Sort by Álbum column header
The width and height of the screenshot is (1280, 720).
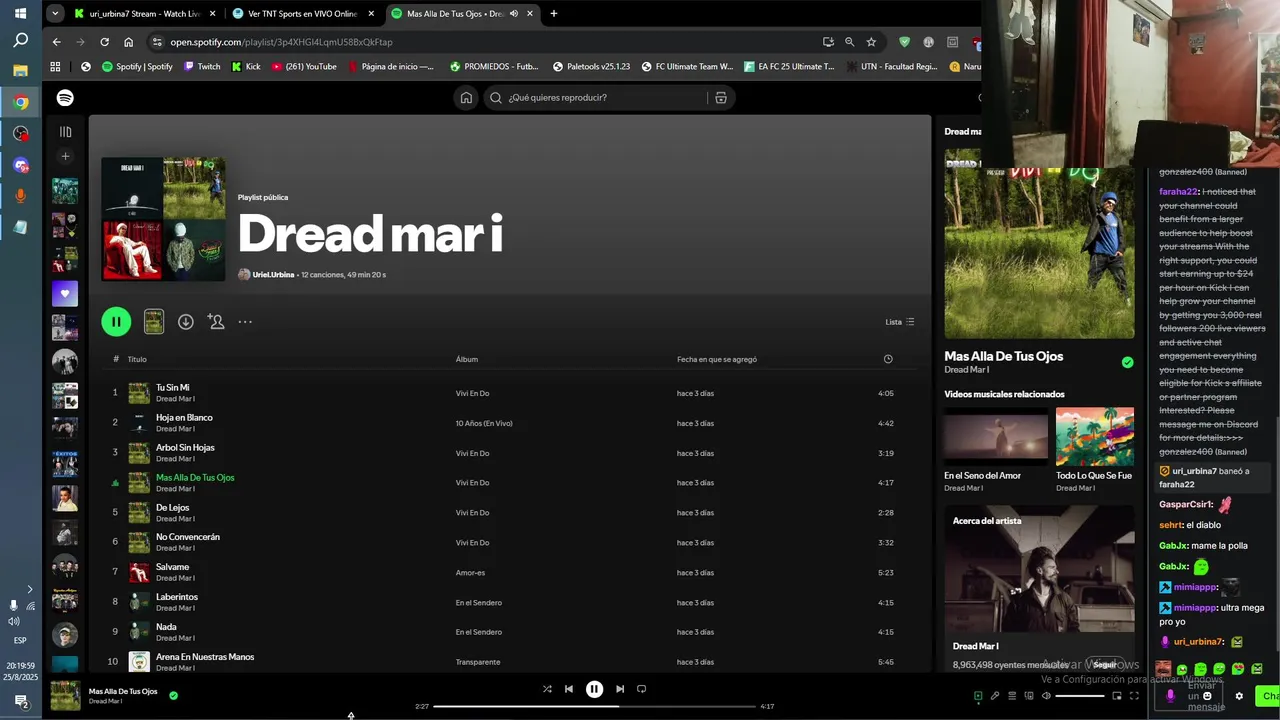(467, 359)
